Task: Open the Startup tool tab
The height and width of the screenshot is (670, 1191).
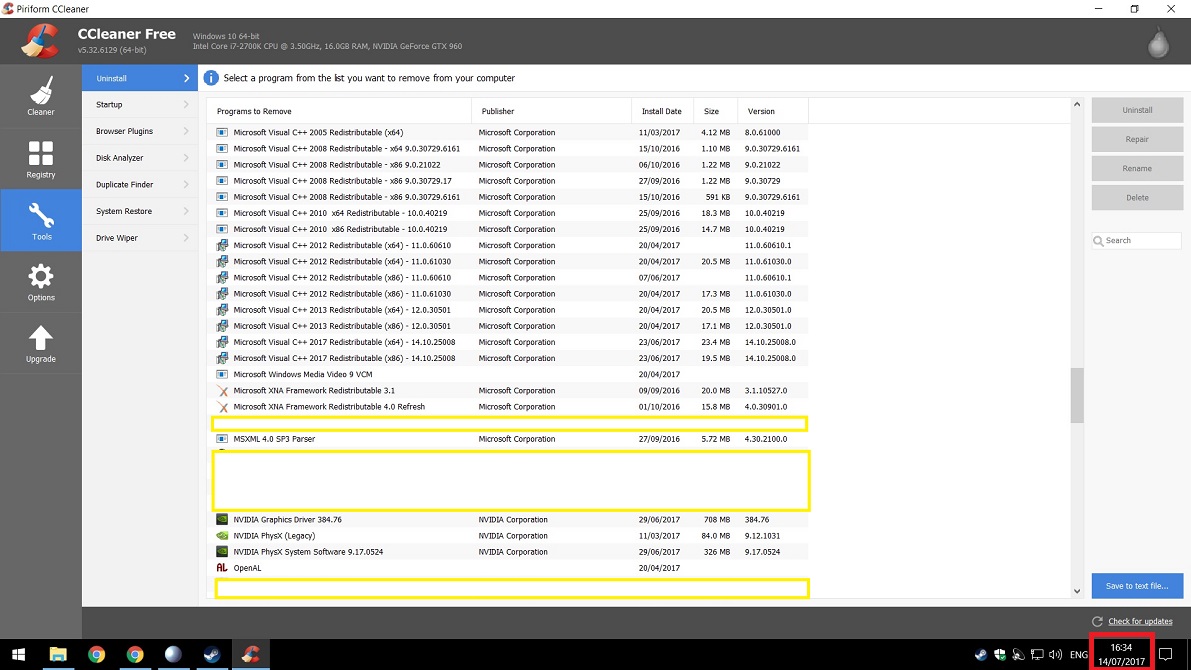Action: click(x=140, y=105)
